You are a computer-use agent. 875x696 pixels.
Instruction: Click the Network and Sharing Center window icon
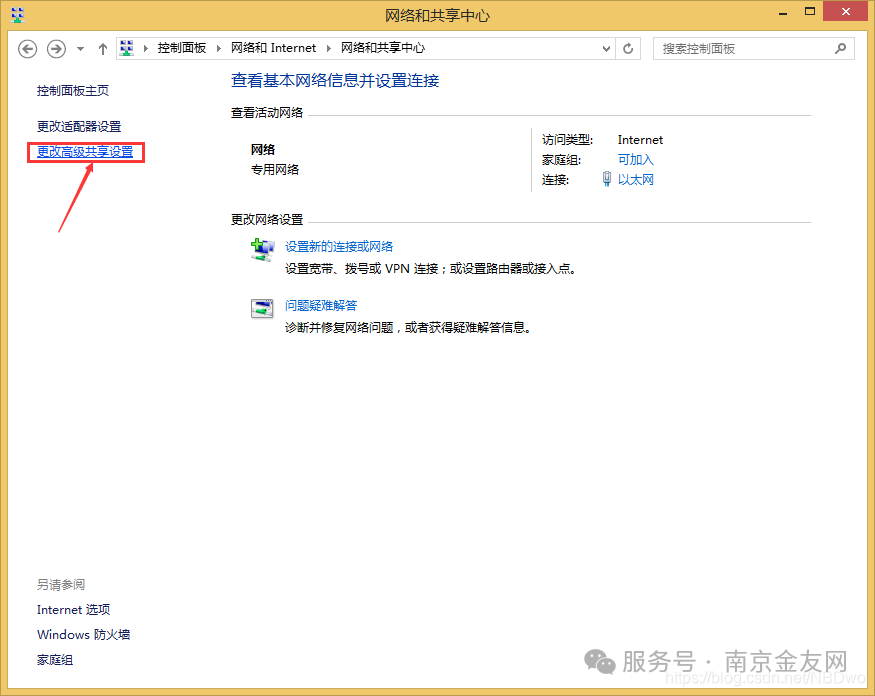(17, 15)
